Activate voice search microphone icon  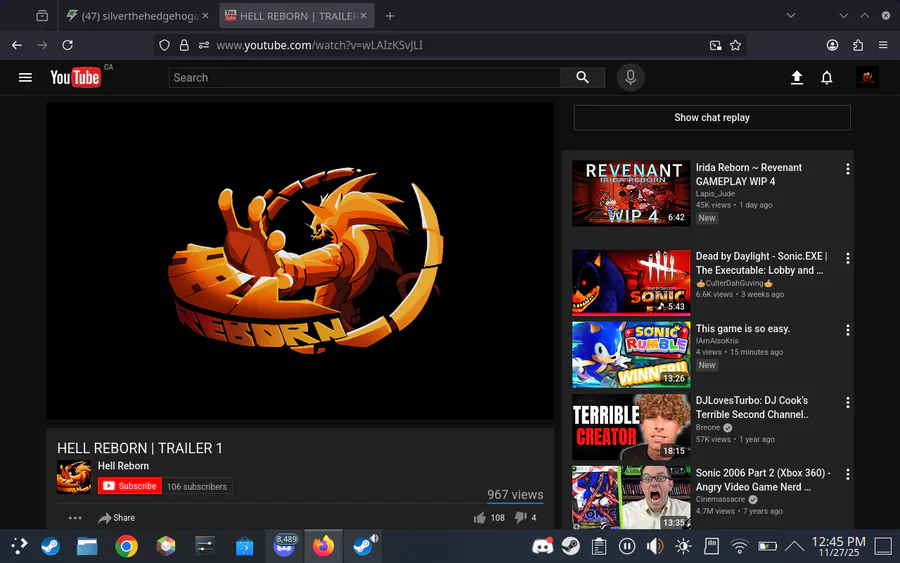pos(630,77)
